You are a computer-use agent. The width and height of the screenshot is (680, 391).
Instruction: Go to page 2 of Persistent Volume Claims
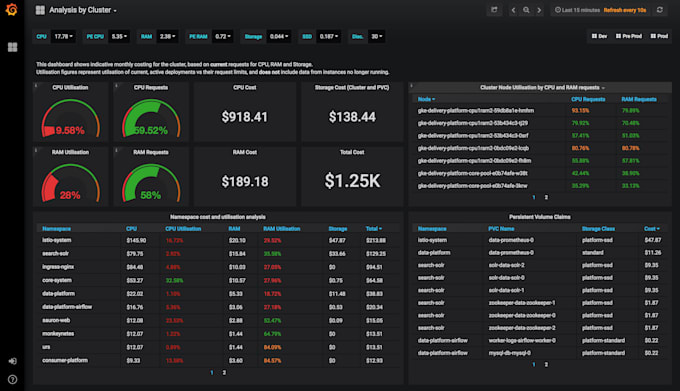546,365
